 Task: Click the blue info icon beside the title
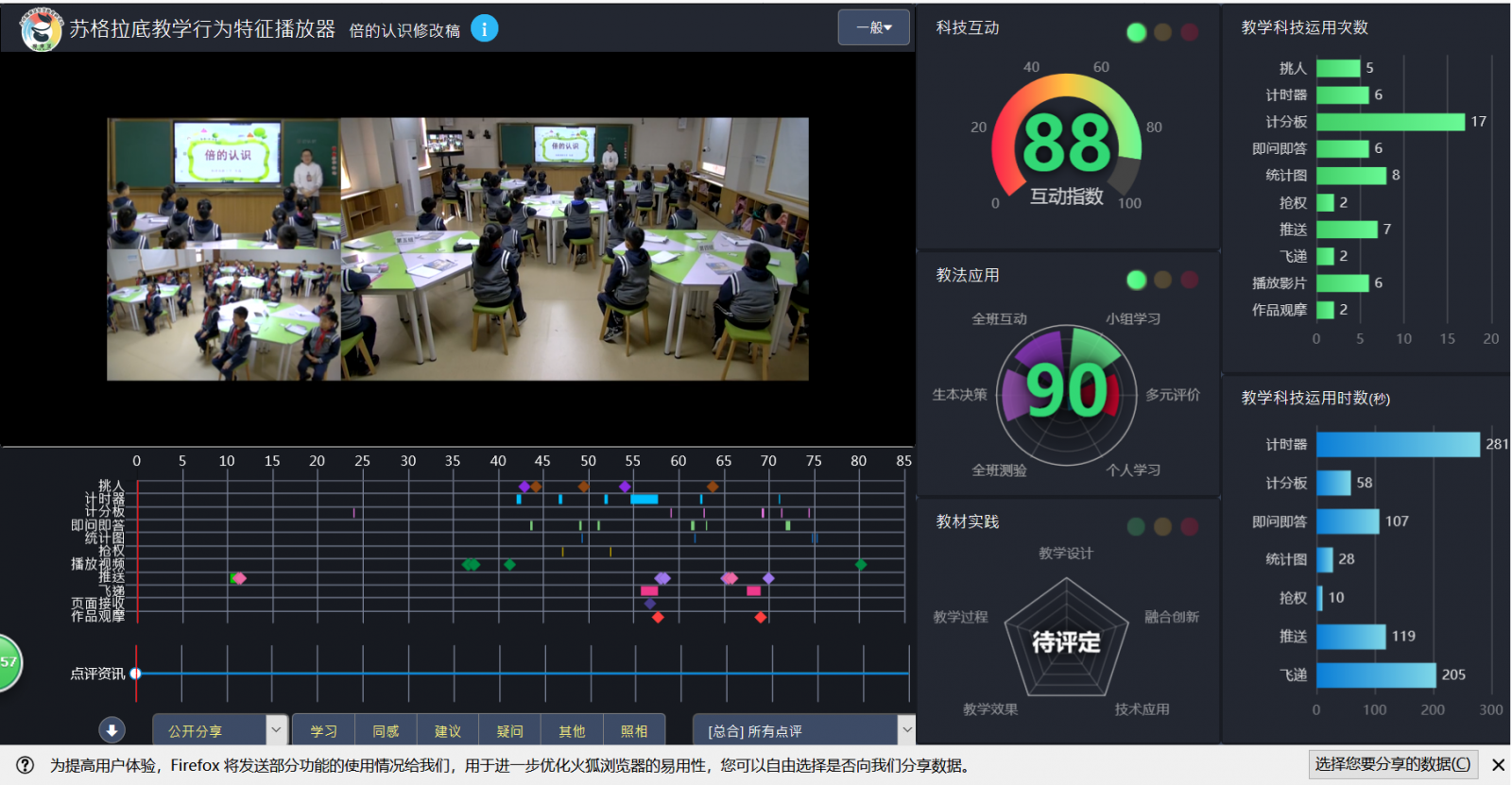click(484, 29)
